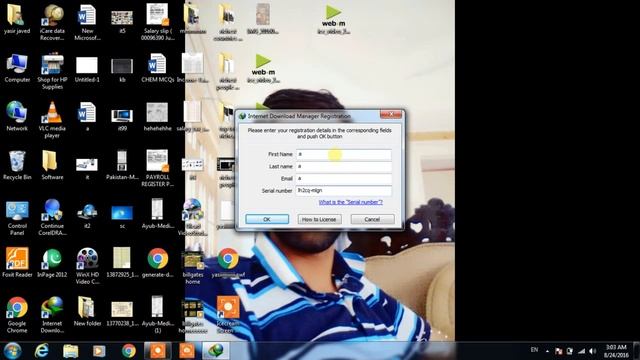Select the billgates home desktop icon
Viewport: 640px width, 360px height.
193,266
